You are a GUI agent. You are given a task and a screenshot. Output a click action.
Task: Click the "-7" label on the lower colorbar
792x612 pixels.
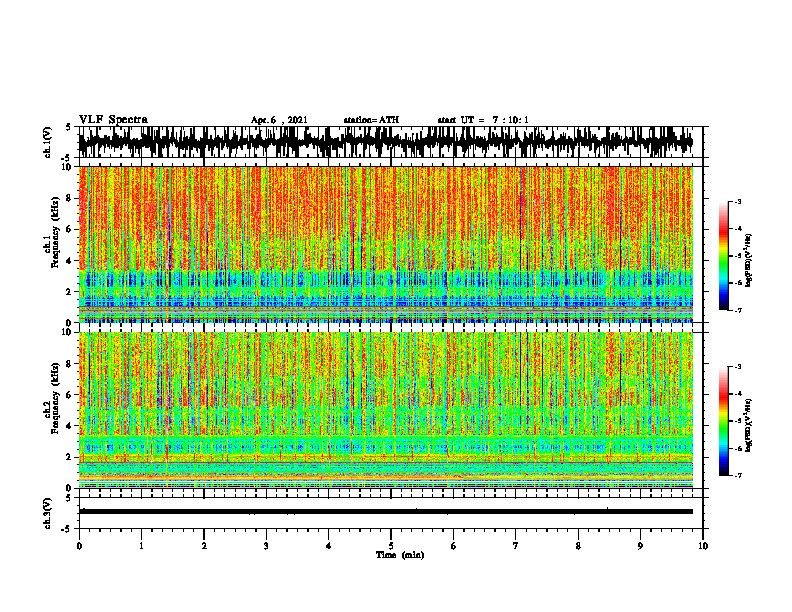[x=738, y=475]
